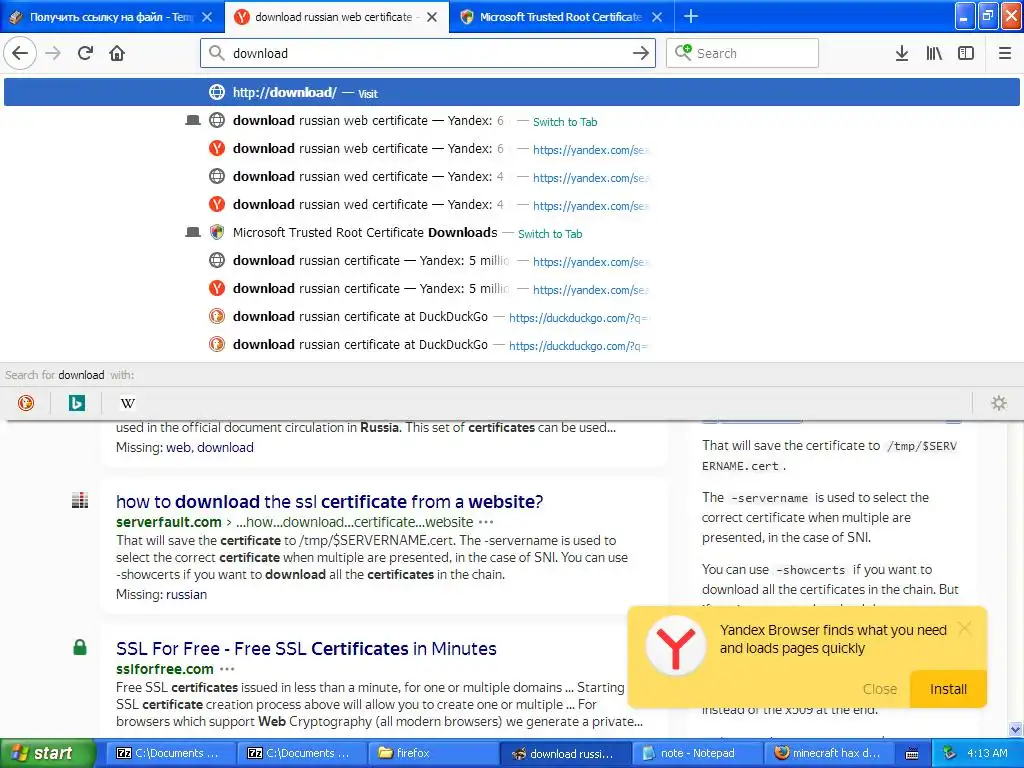Toggle the sidebar view icon
This screenshot has height=768, width=1024.
point(966,53)
